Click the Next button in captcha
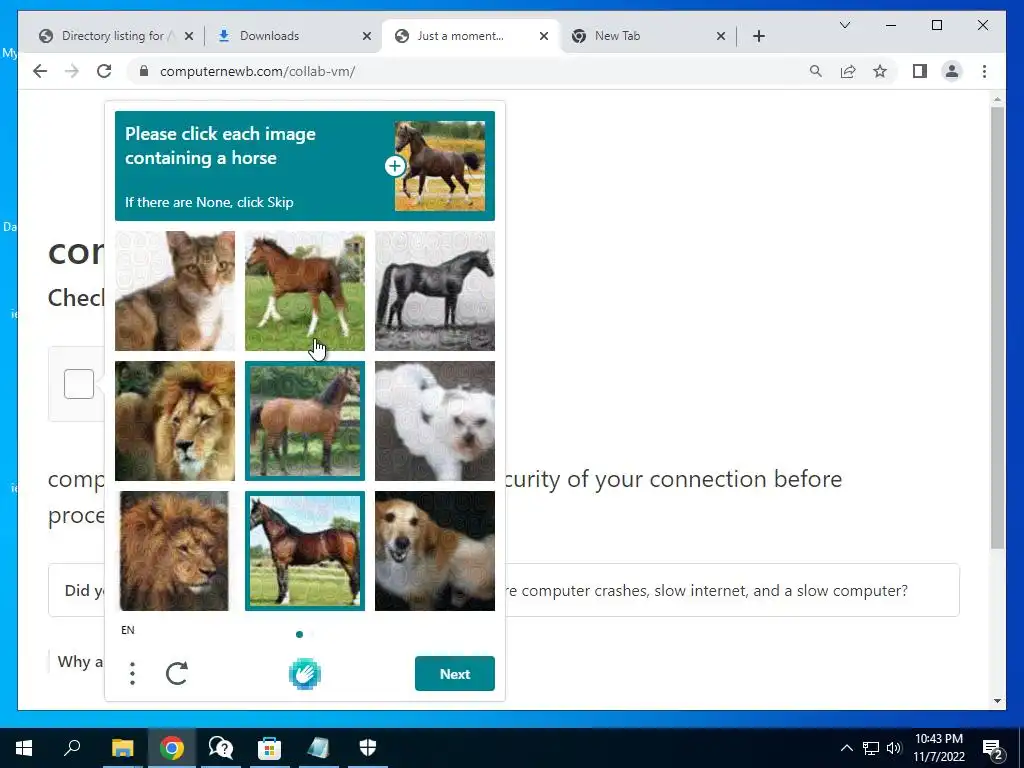Viewport: 1024px width, 768px height. [455, 673]
